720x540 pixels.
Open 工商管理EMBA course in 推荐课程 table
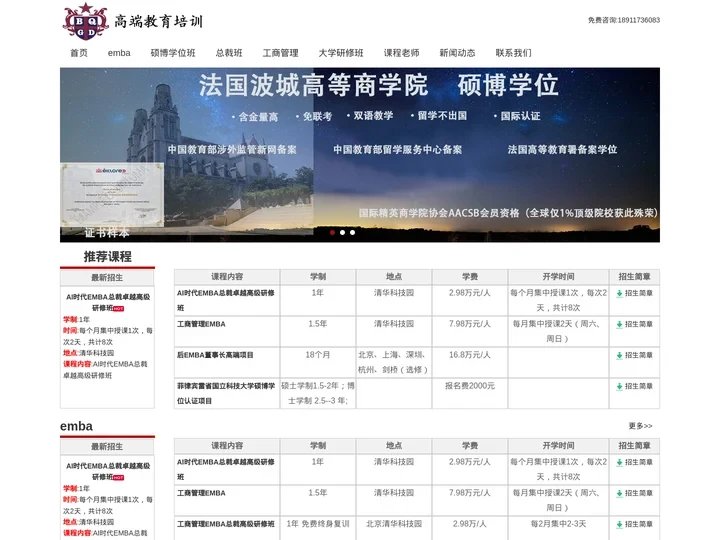click(x=201, y=324)
